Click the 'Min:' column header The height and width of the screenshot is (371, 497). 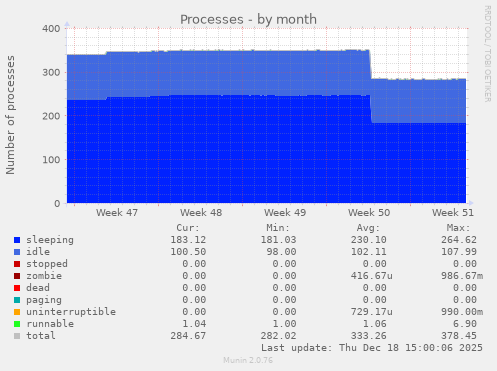click(278, 228)
